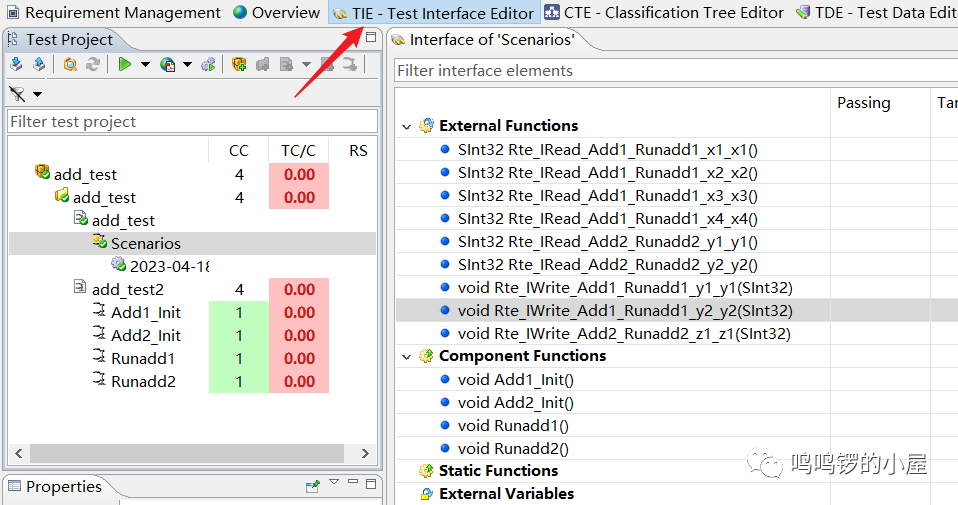Click the funnel filter icon

tap(17, 94)
